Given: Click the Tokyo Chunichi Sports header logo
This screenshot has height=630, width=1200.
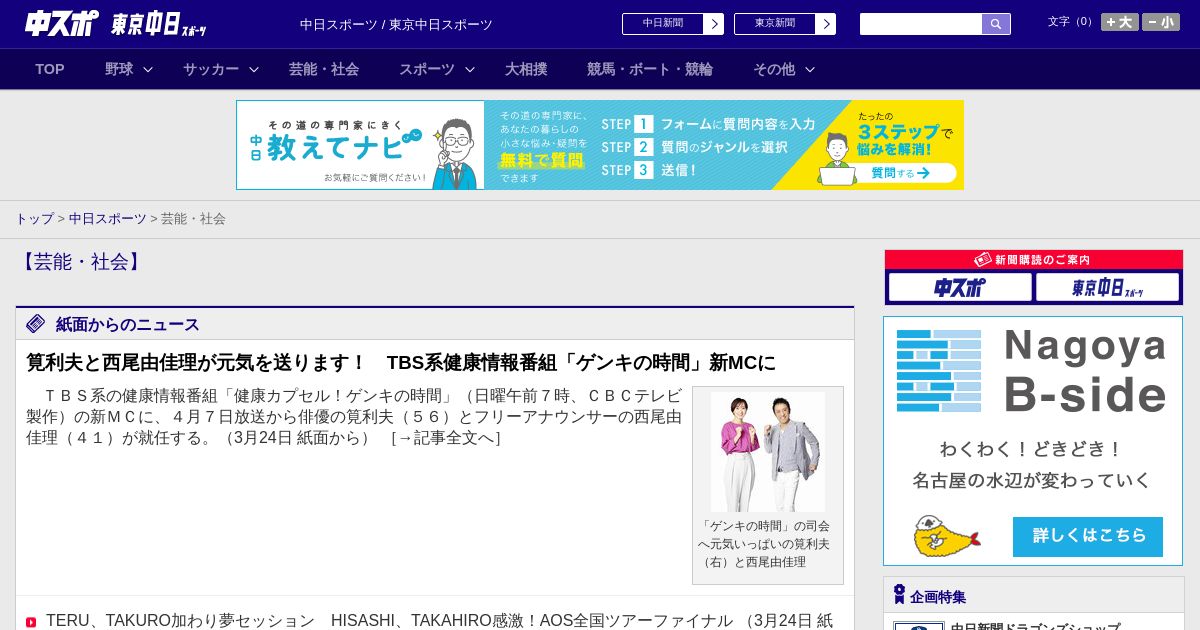Looking at the screenshot, I should click(x=158, y=24).
